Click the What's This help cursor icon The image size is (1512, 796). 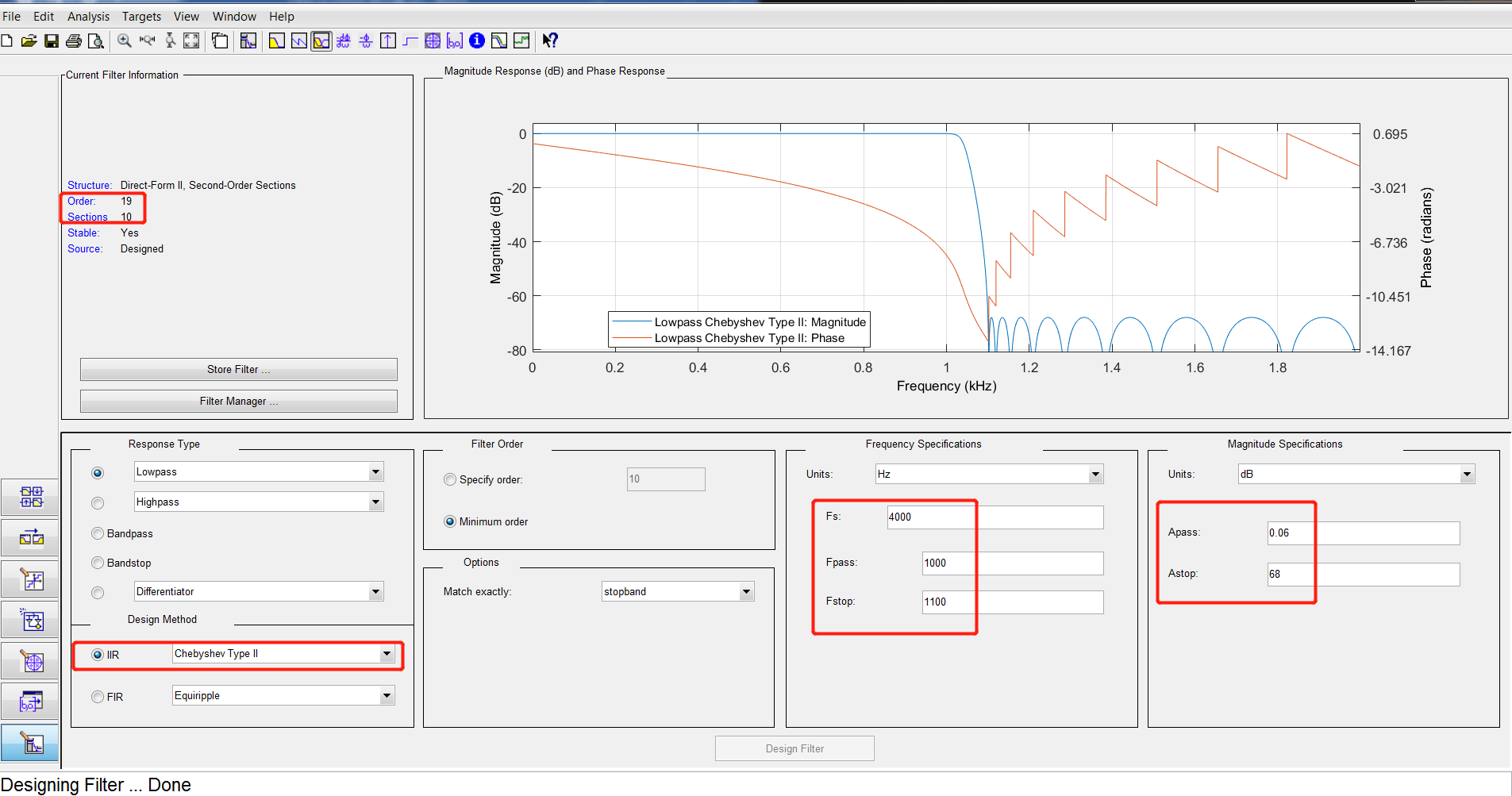pyautogui.click(x=550, y=40)
